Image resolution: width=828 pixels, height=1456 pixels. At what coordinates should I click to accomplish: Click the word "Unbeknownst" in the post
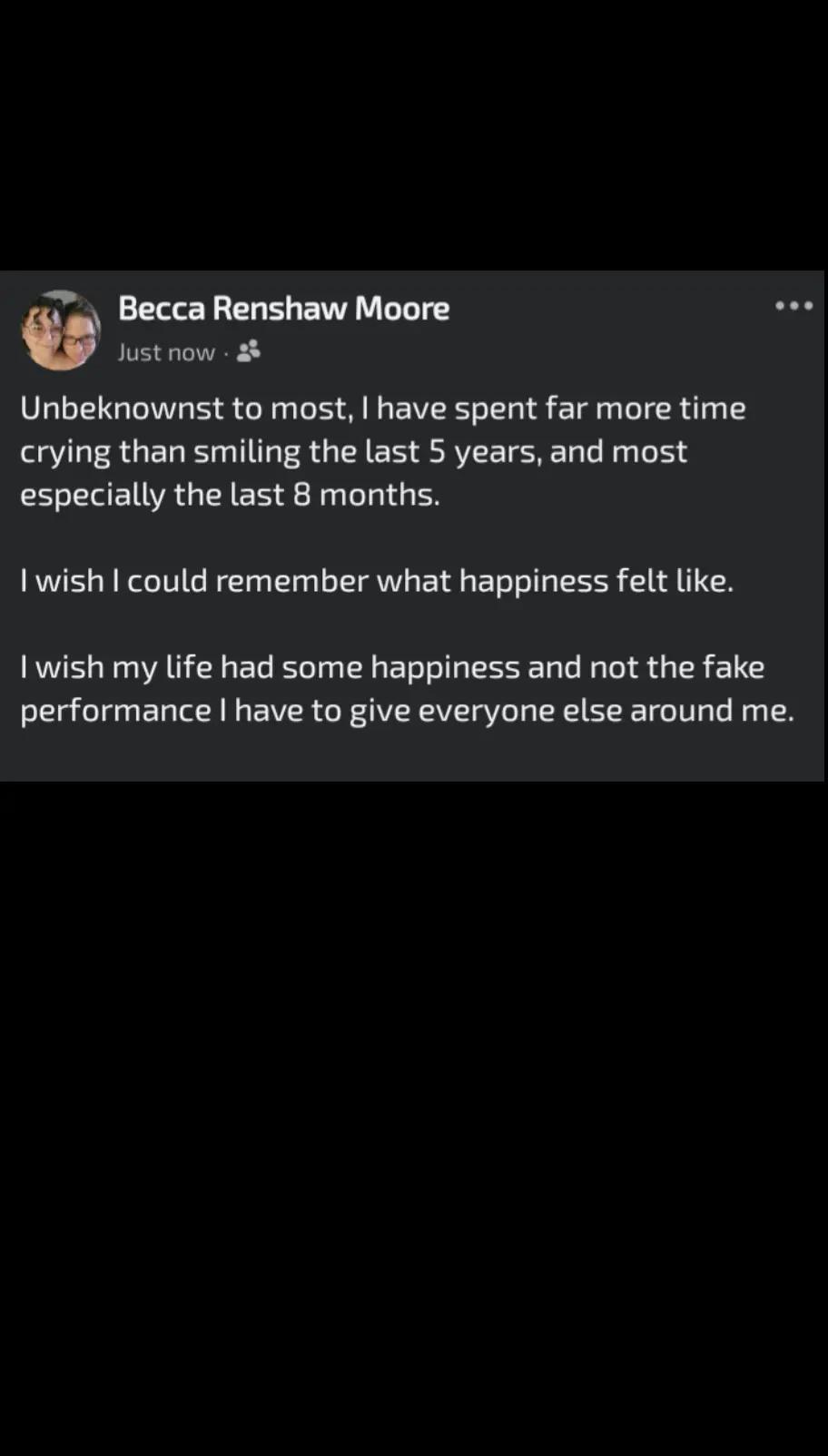(122, 408)
